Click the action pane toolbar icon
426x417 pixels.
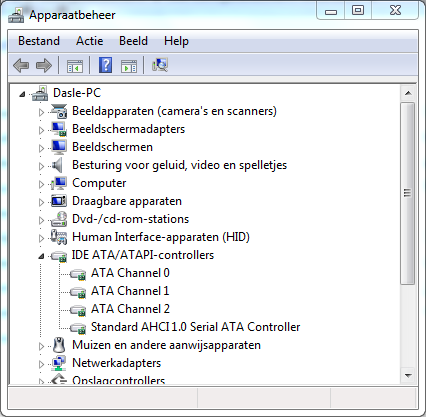[x=129, y=66]
